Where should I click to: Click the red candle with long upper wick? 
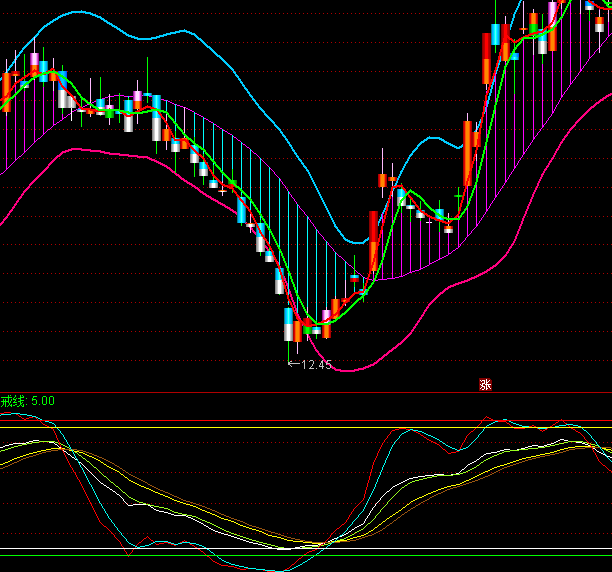click(383, 180)
